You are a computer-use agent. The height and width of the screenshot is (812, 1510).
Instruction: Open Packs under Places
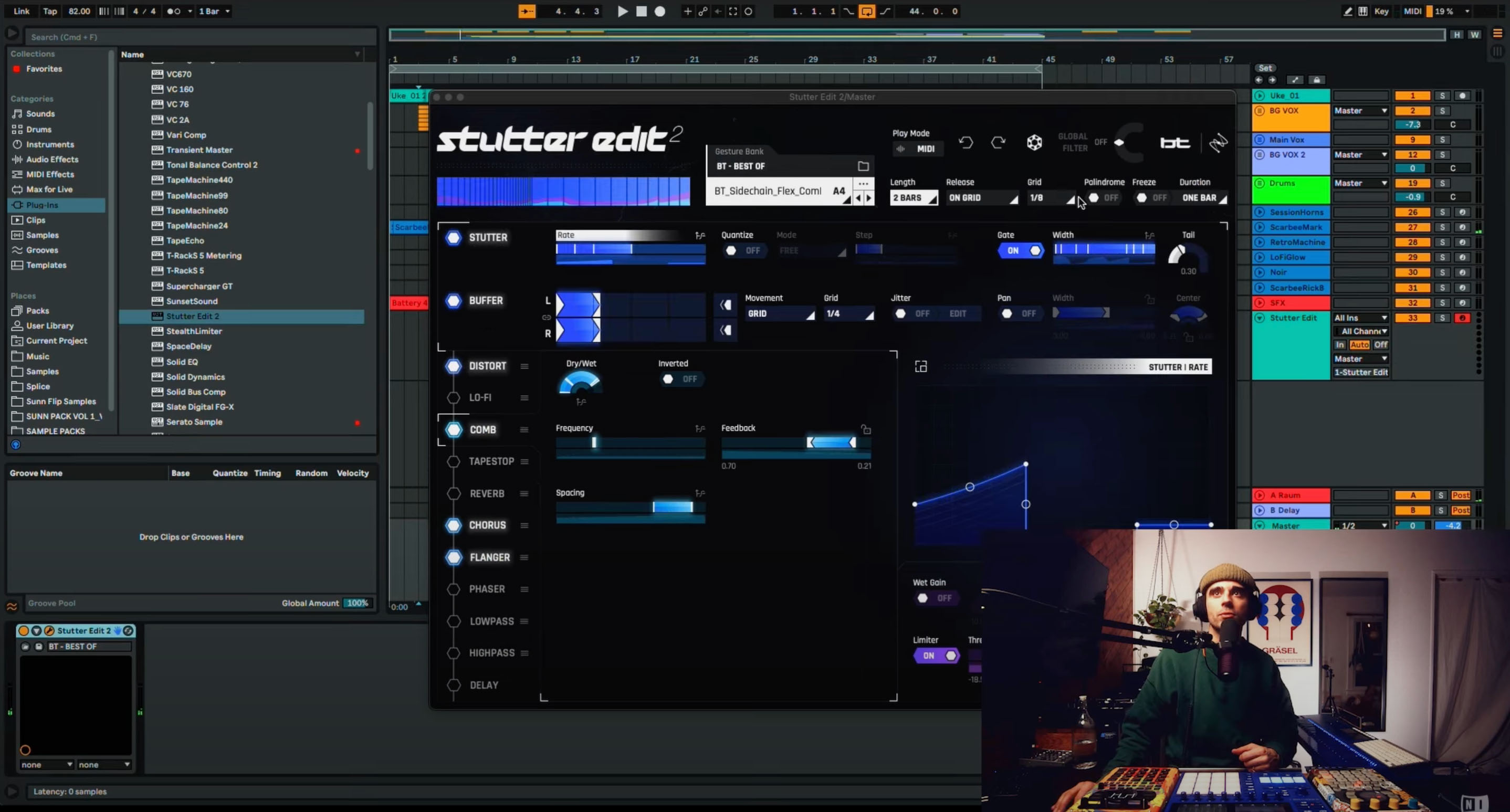37,311
